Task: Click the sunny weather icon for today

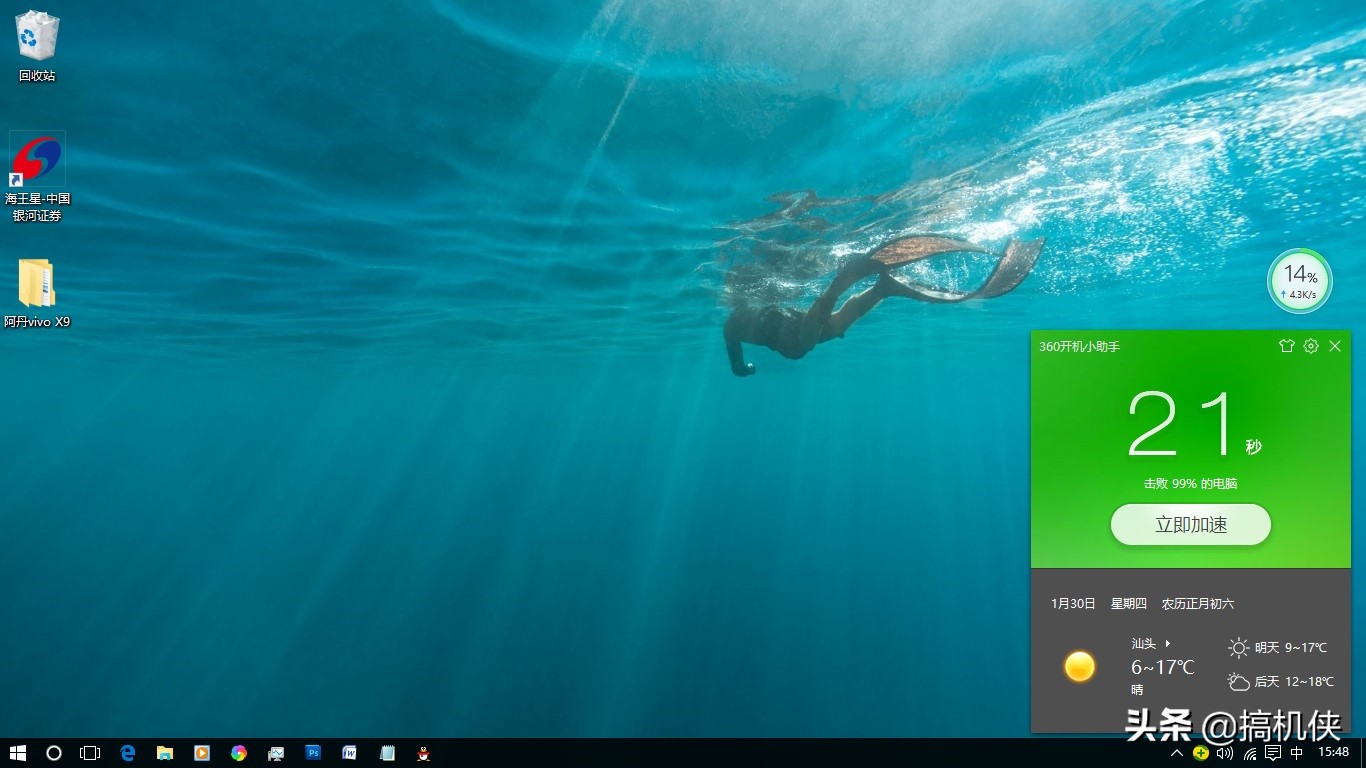Action: click(x=1079, y=666)
